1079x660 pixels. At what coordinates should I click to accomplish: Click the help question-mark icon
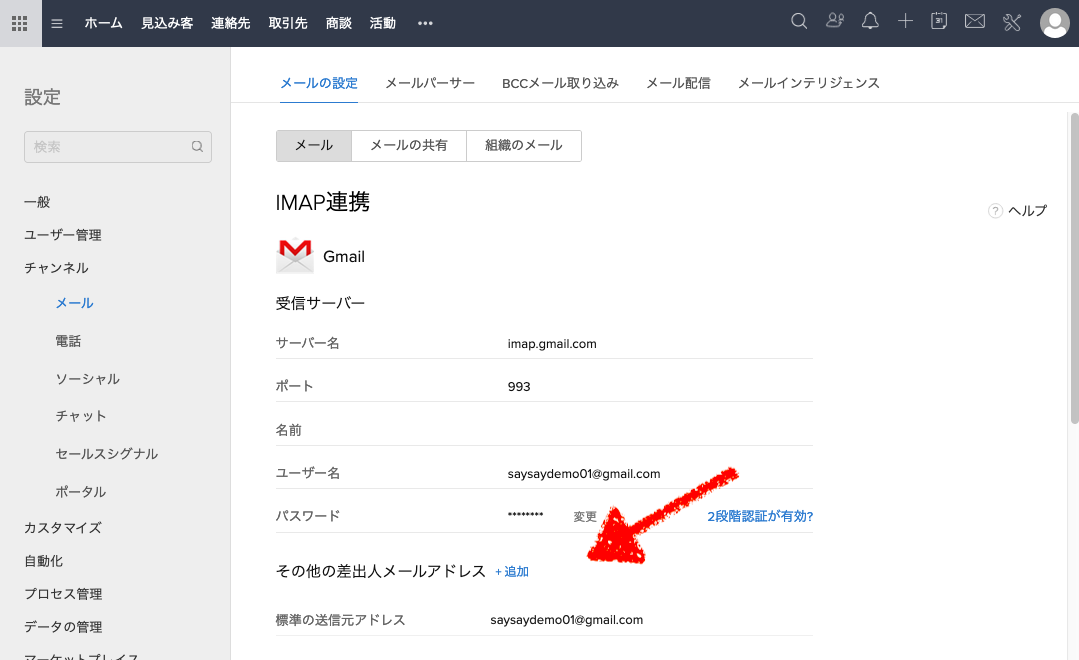tap(995, 210)
